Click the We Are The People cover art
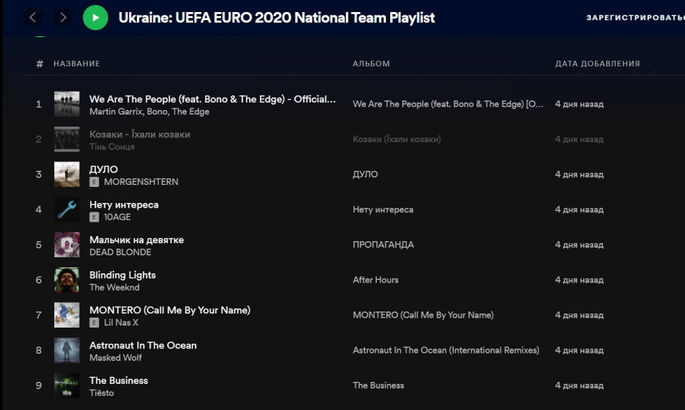Screen dimensions: 685x410 click(67, 104)
